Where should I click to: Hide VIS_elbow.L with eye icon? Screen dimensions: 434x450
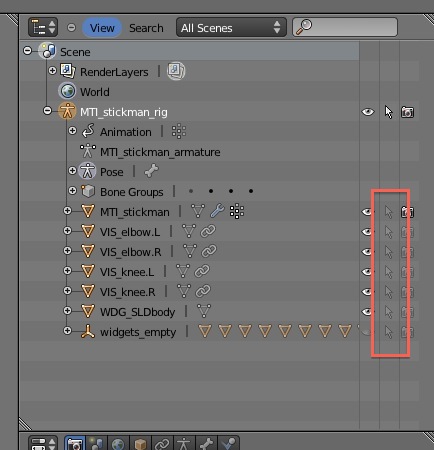pos(367,232)
